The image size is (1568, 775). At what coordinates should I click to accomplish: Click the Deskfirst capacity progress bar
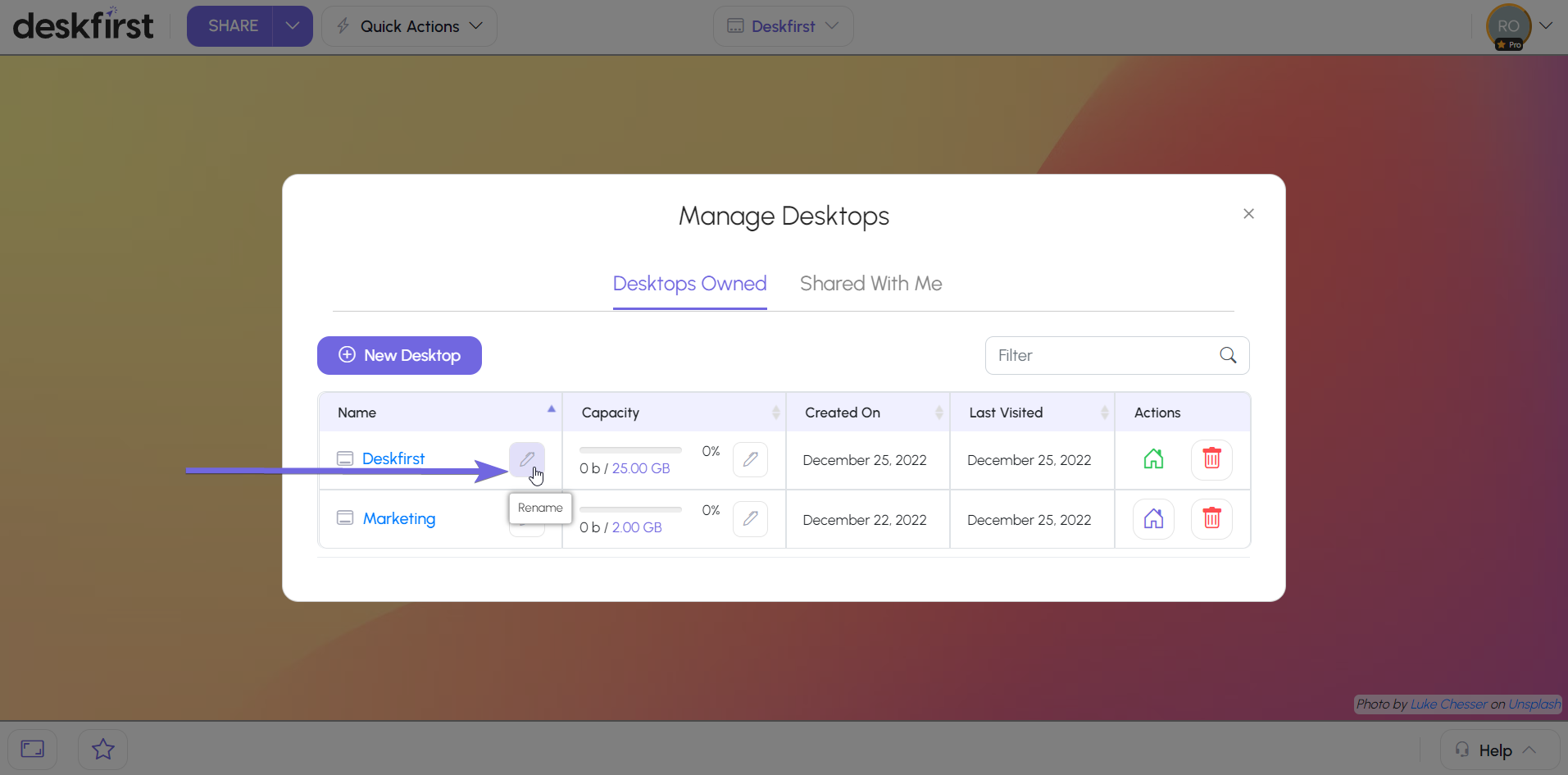tap(630, 450)
